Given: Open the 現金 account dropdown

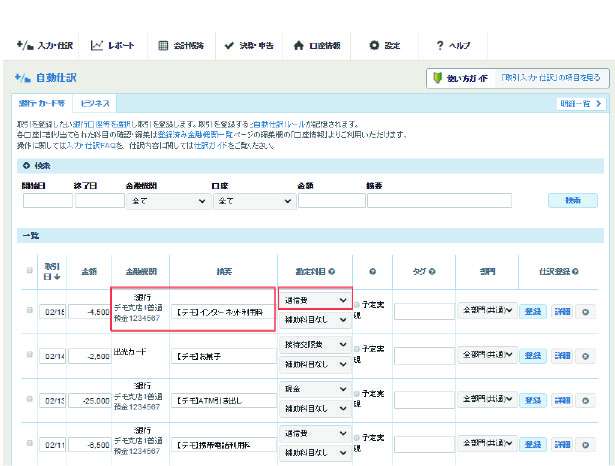Looking at the screenshot, I should (x=315, y=389).
